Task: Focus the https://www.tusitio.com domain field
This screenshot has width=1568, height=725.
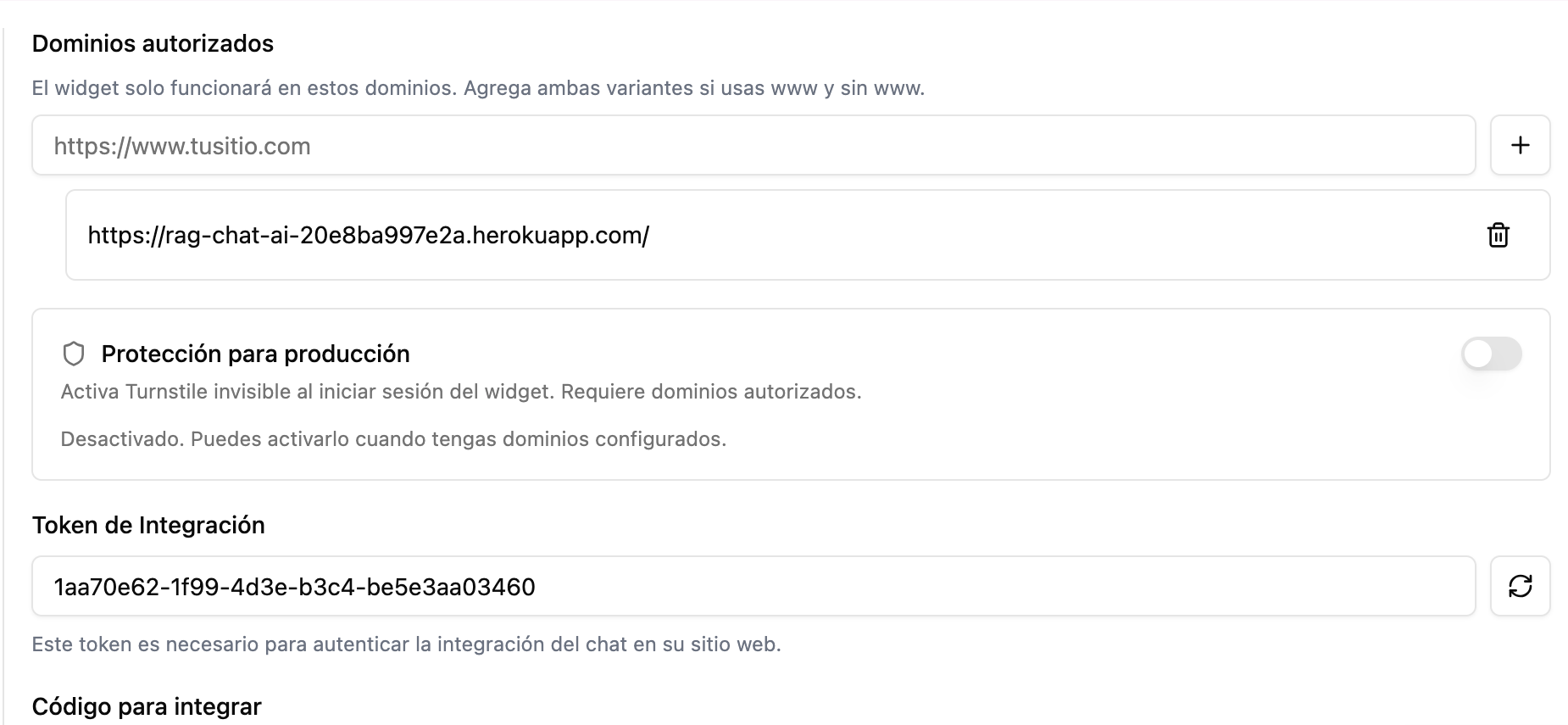Action: 753,145
